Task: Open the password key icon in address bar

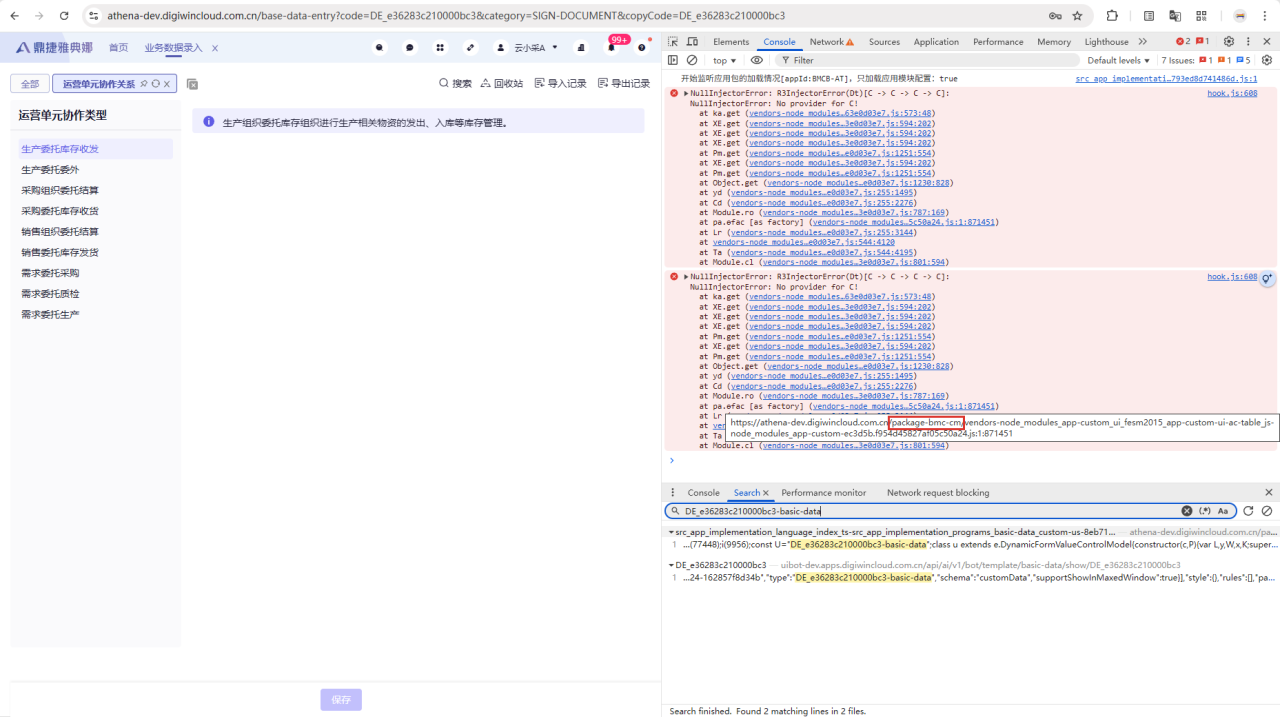Action: [1055, 16]
